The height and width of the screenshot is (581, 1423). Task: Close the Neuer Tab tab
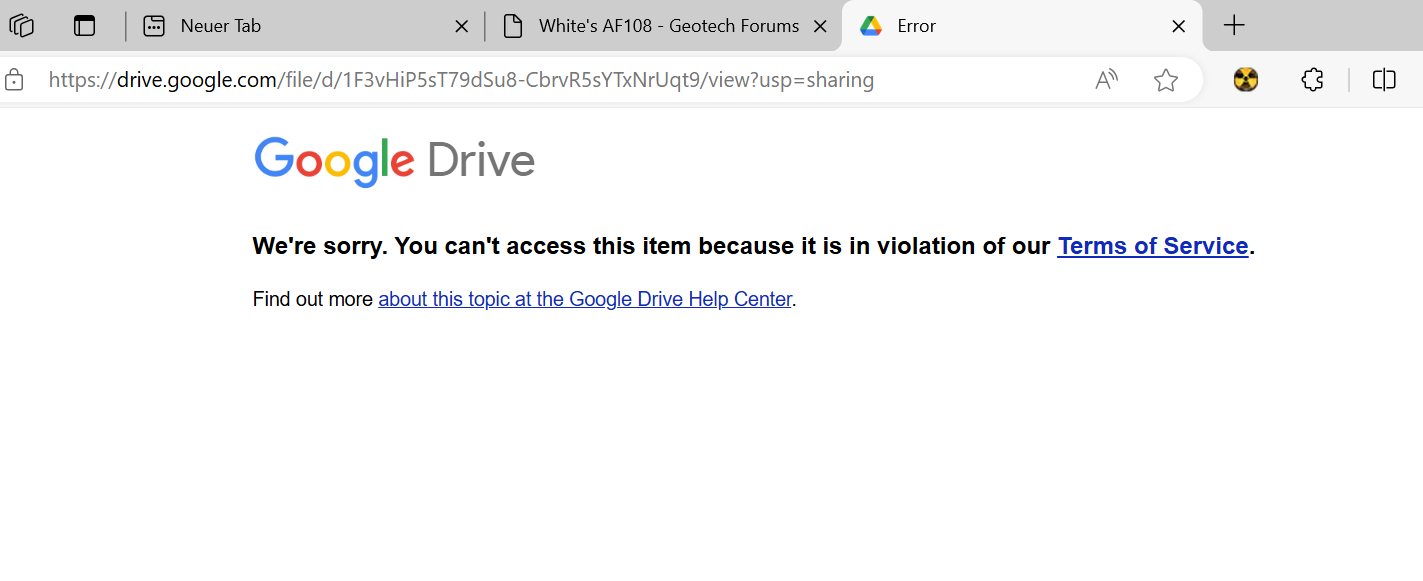pos(462,27)
